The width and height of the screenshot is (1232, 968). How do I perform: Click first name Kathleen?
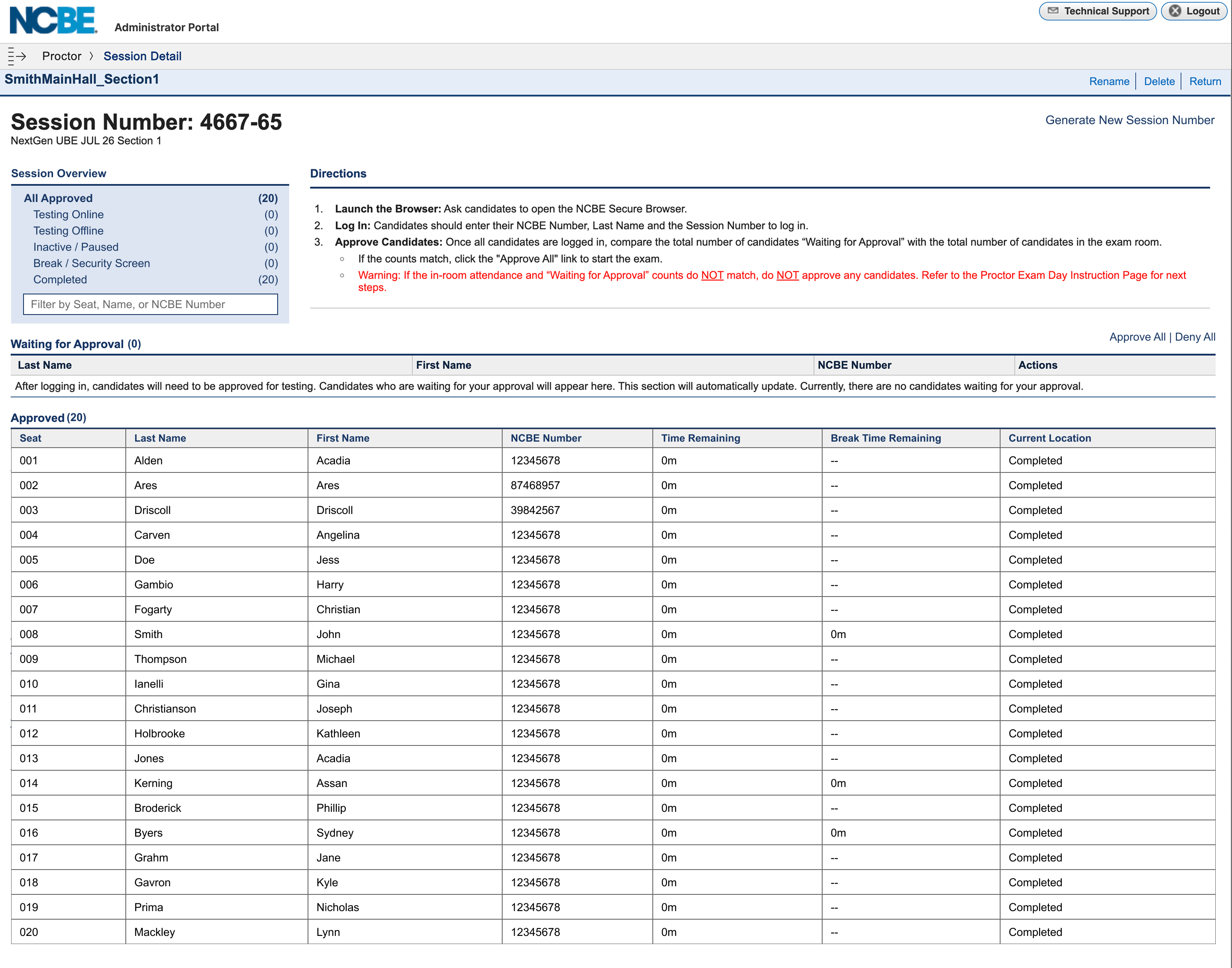pyautogui.click(x=338, y=734)
